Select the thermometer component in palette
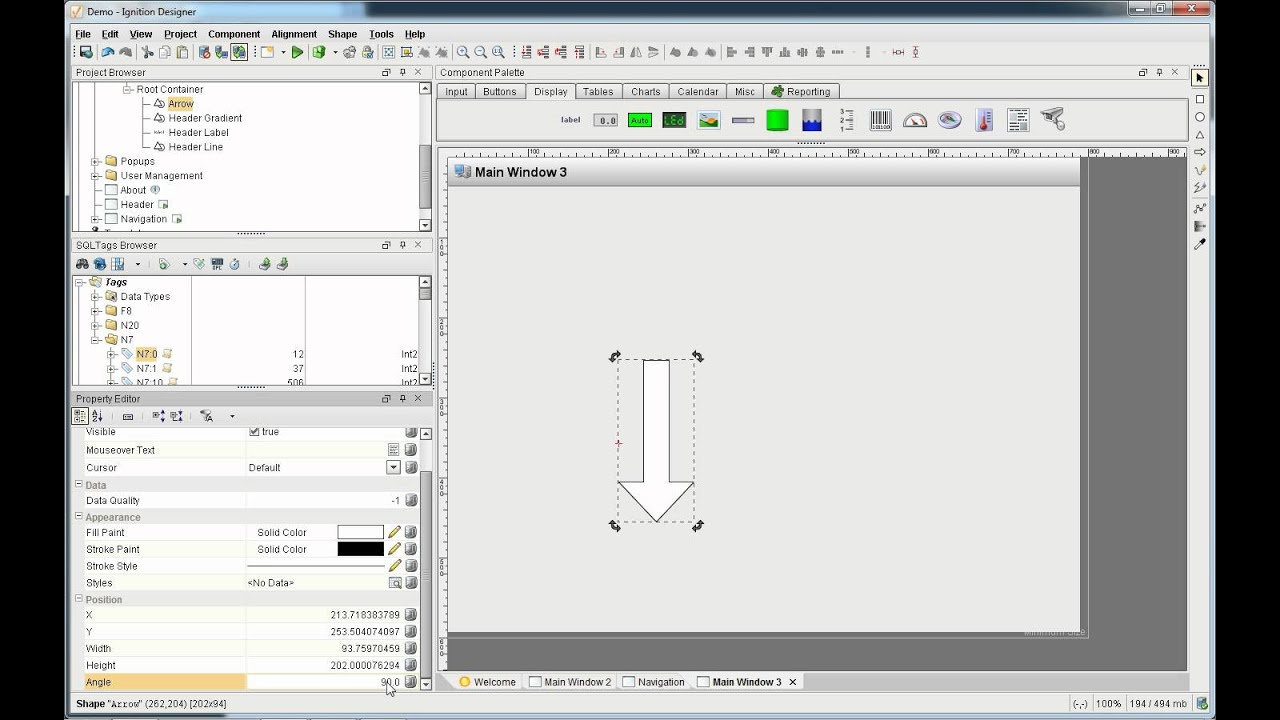This screenshot has height=720, width=1280. tap(984, 120)
